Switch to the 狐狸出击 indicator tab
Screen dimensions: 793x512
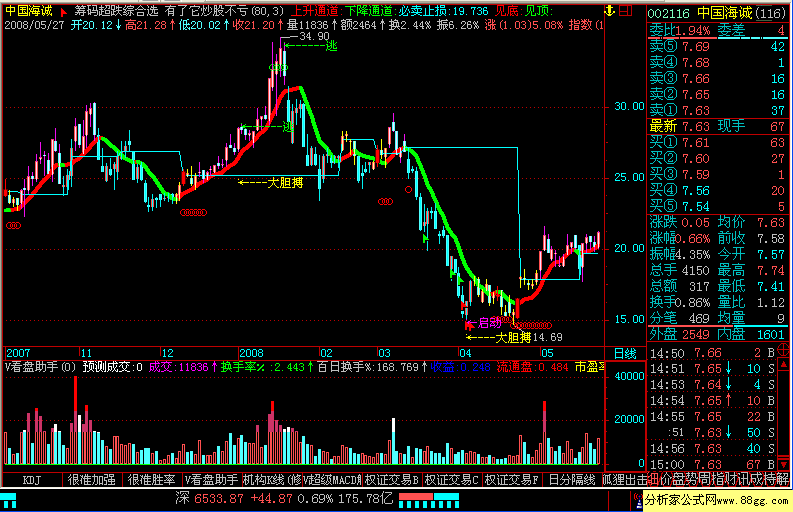click(625, 480)
